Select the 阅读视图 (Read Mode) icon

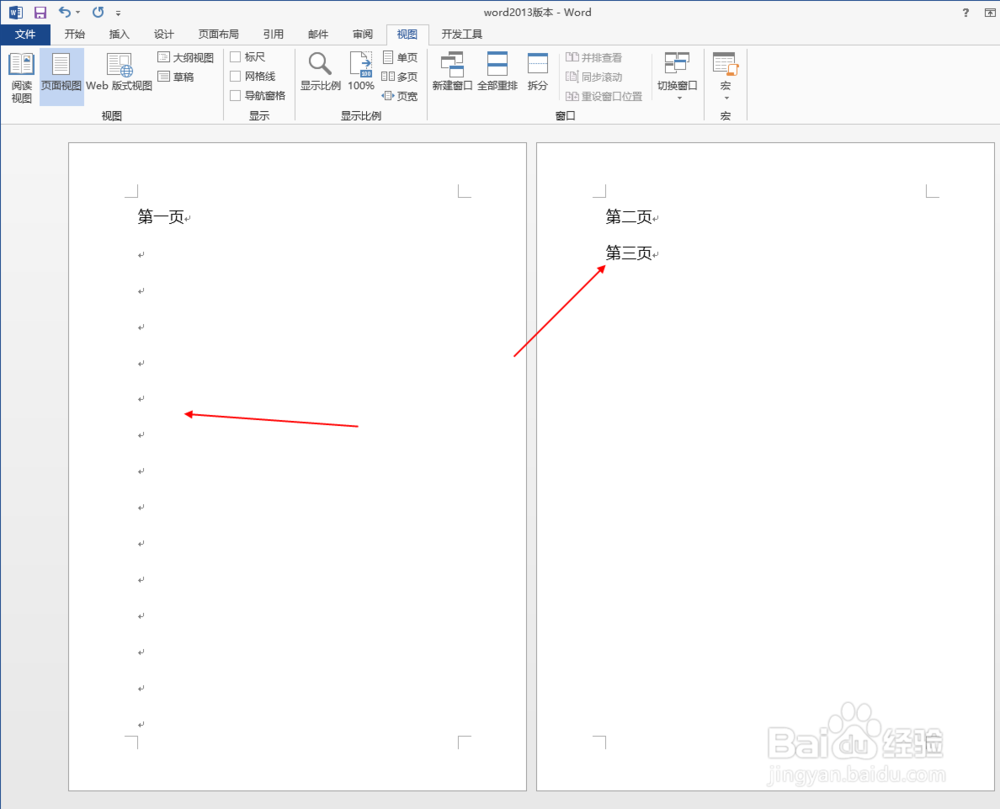pos(21,75)
